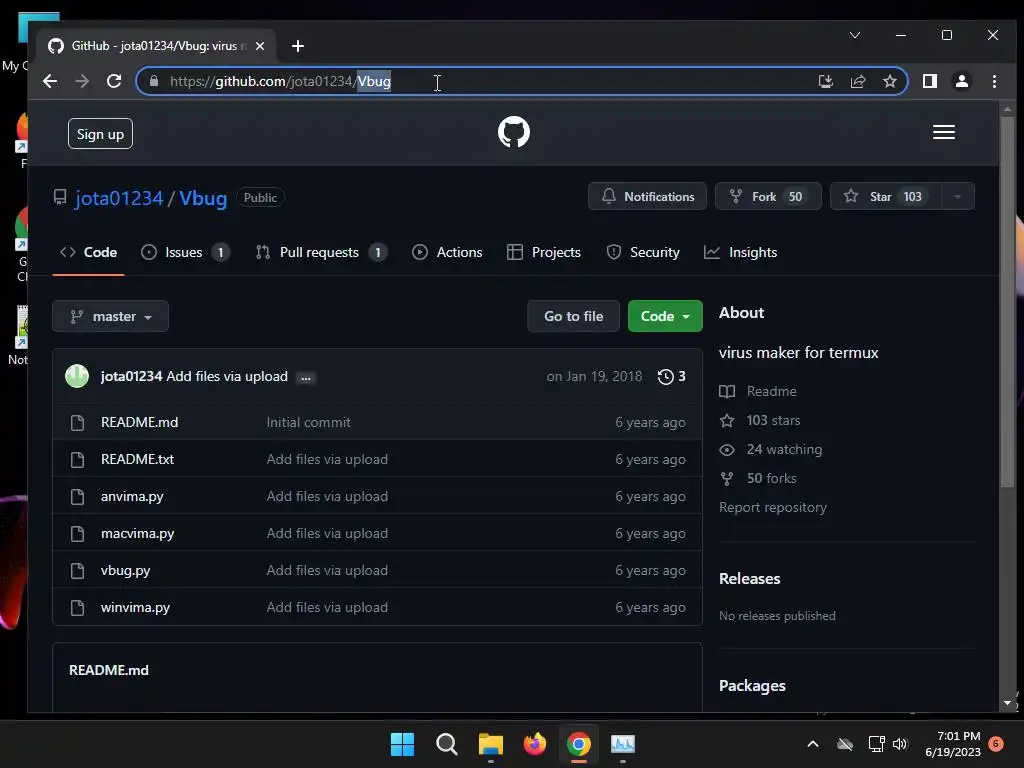Viewport: 1024px width, 768px height.
Task: Open the master branch dropdown
Action: 110,316
